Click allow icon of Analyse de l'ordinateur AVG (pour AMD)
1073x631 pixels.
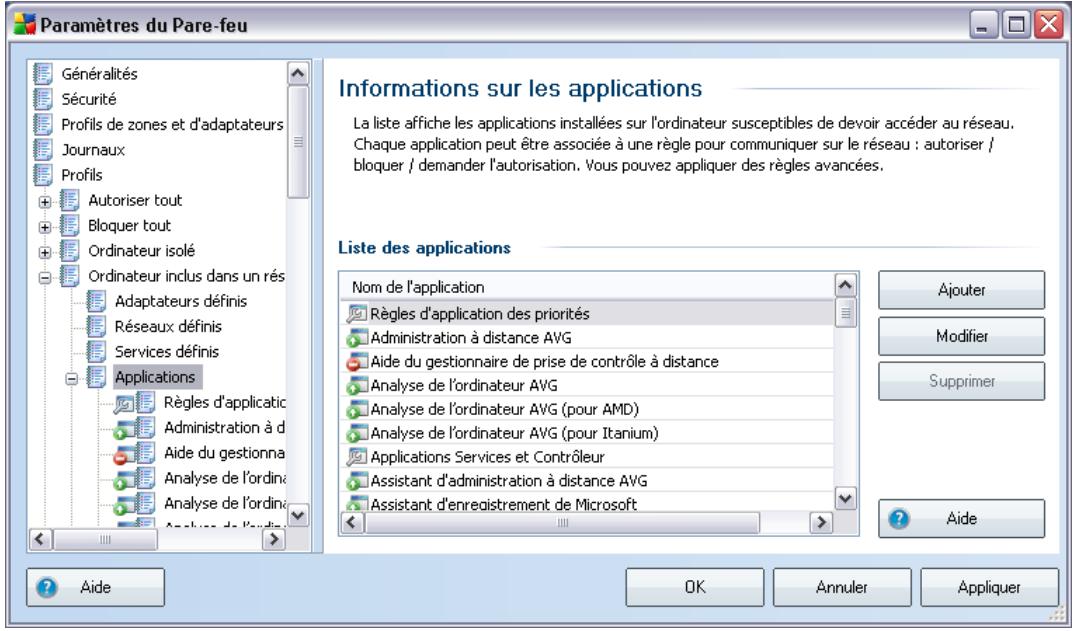pos(357,409)
